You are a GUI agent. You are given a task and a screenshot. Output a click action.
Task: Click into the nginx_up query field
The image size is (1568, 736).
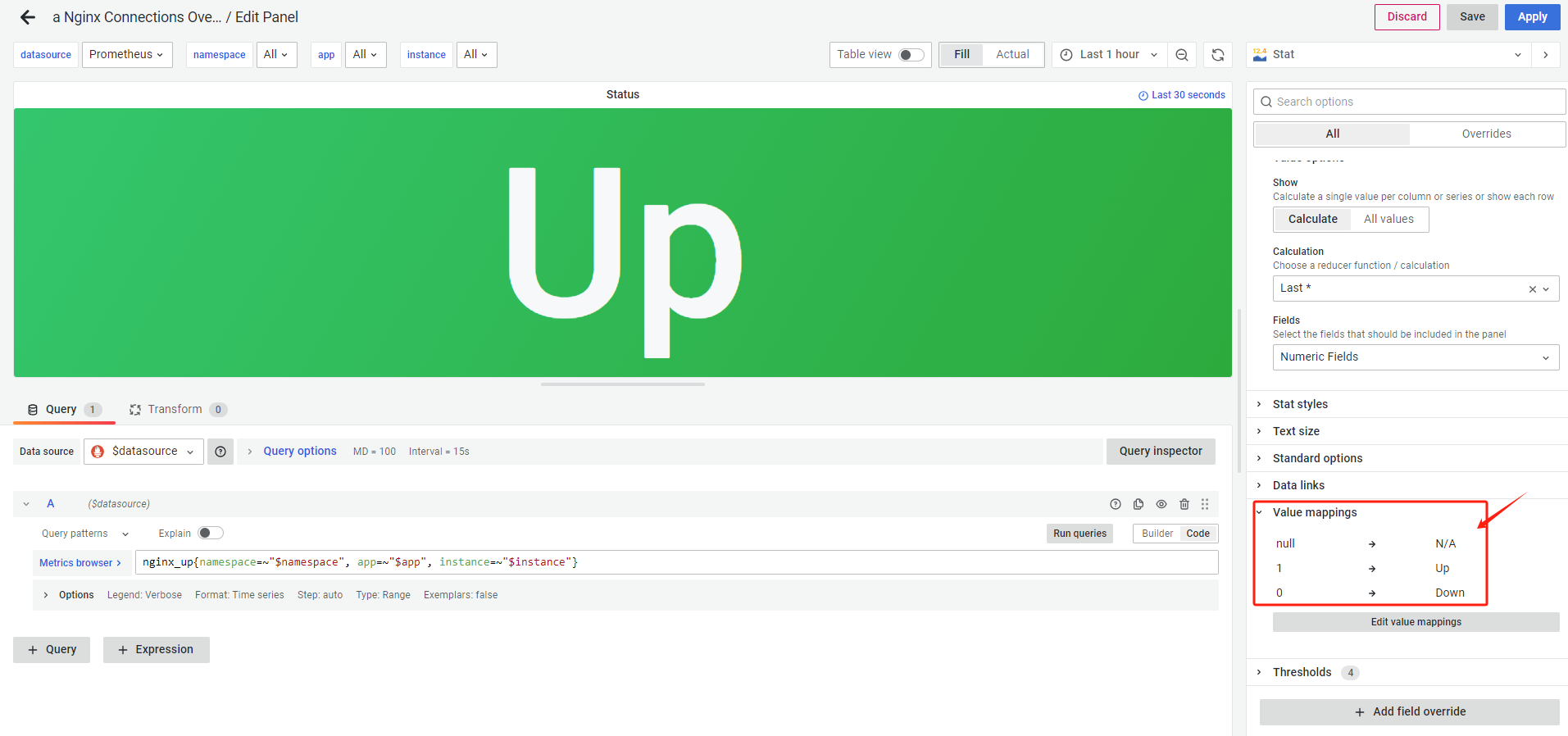click(676, 562)
